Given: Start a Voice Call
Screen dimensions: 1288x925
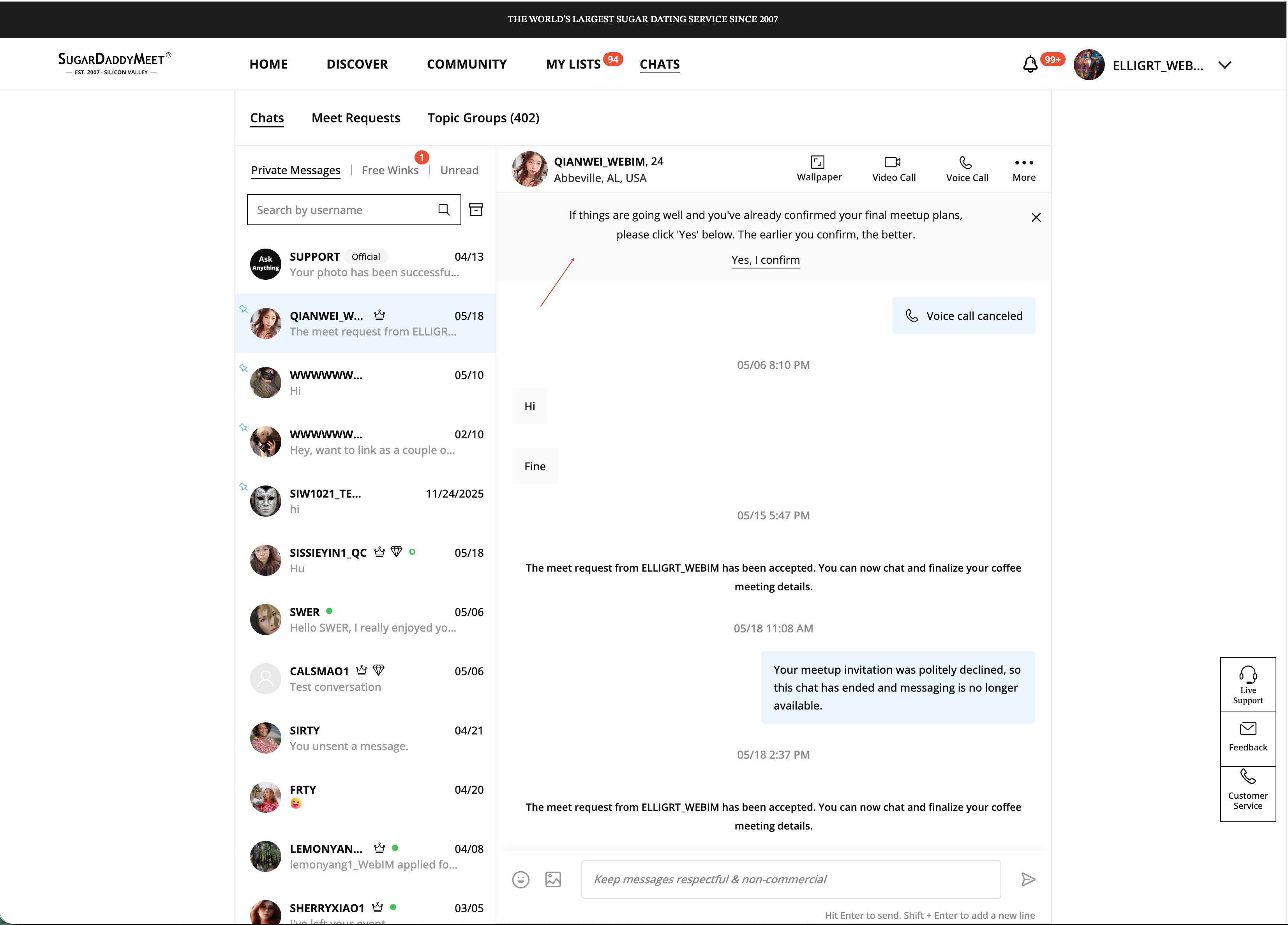Looking at the screenshot, I should tap(967, 169).
